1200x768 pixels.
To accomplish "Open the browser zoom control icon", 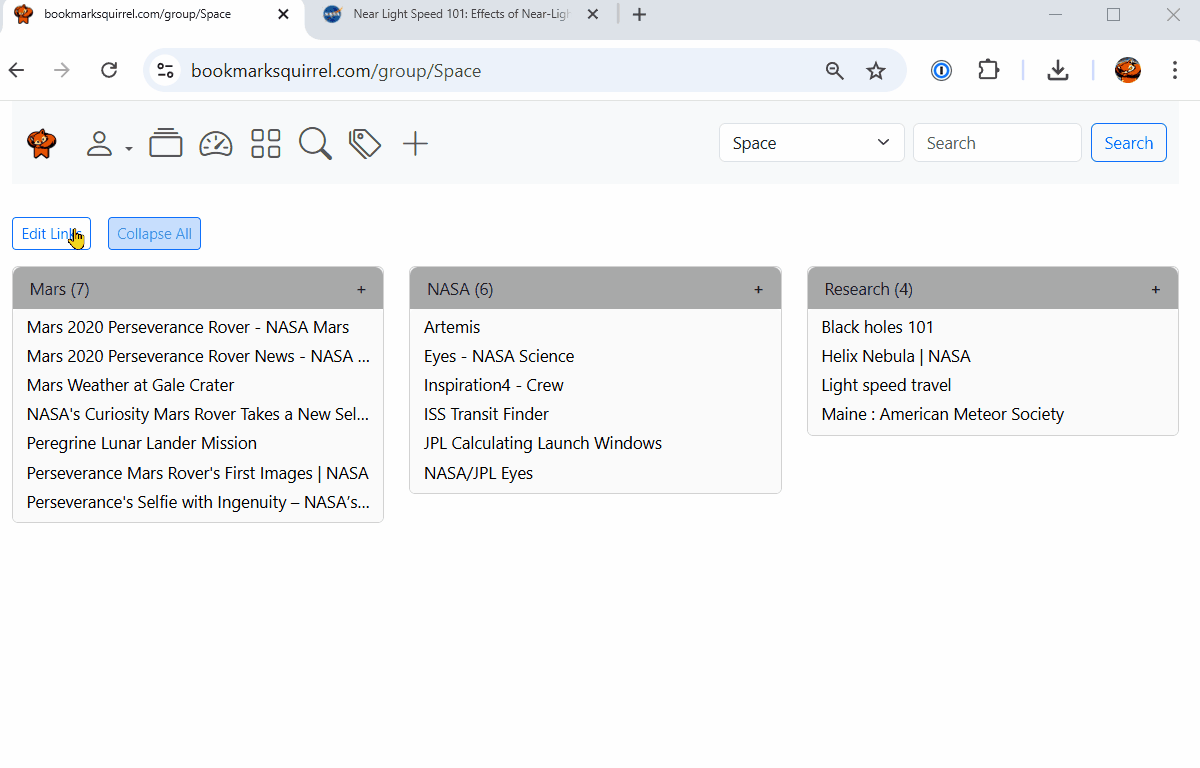I will tap(834, 70).
